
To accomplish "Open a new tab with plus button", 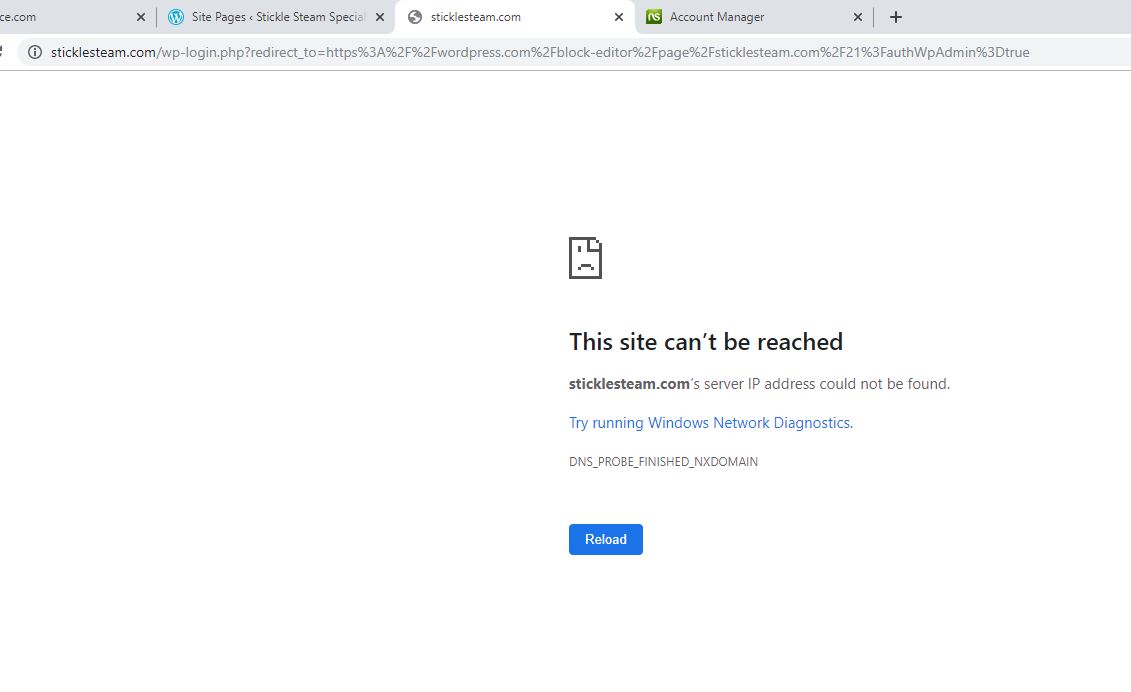I will (896, 17).
